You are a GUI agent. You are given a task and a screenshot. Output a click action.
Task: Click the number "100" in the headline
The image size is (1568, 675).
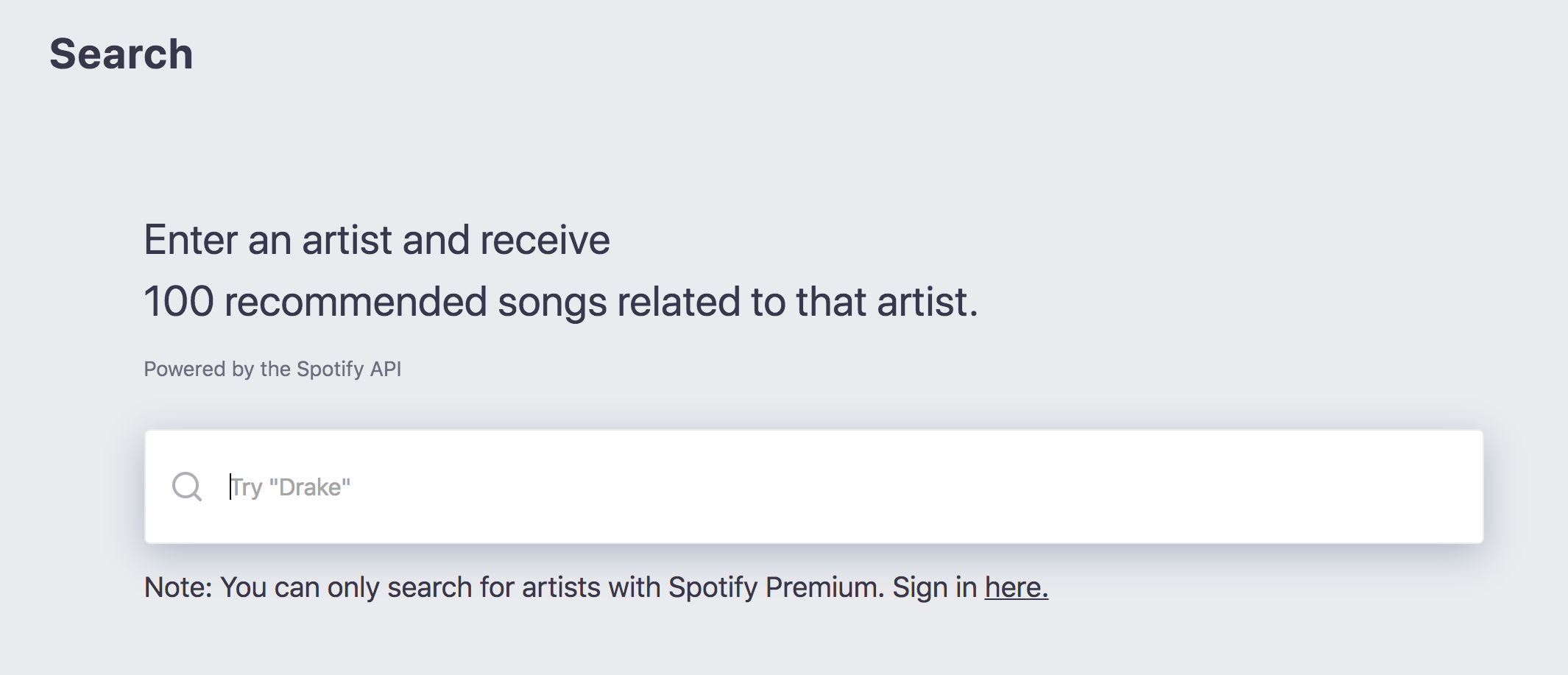coord(179,302)
